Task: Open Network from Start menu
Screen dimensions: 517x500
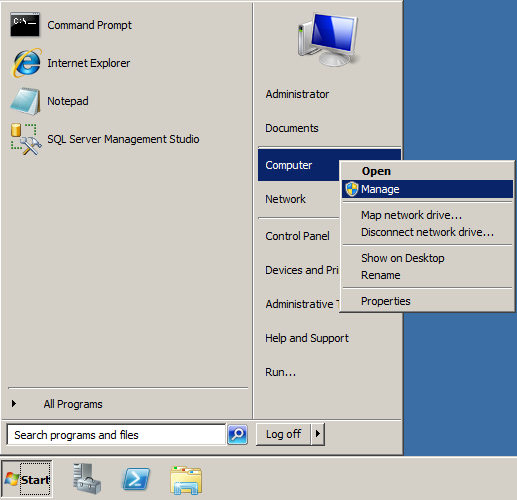Action: [285, 199]
